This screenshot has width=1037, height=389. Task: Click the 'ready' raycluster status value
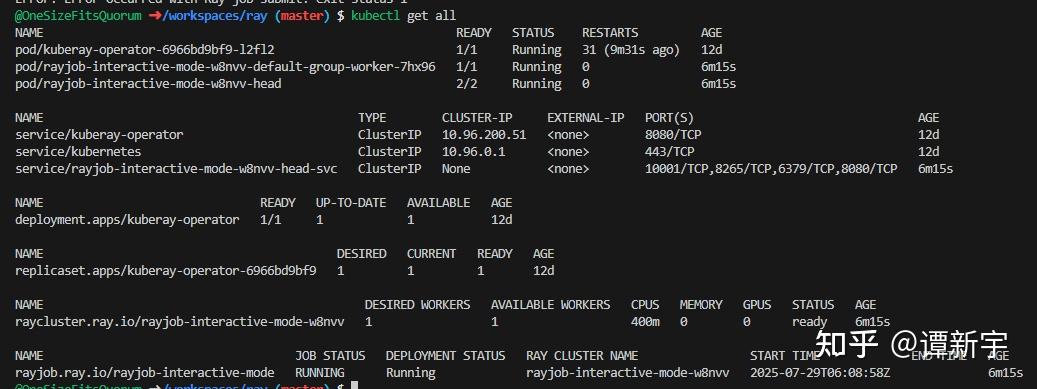pos(809,322)
